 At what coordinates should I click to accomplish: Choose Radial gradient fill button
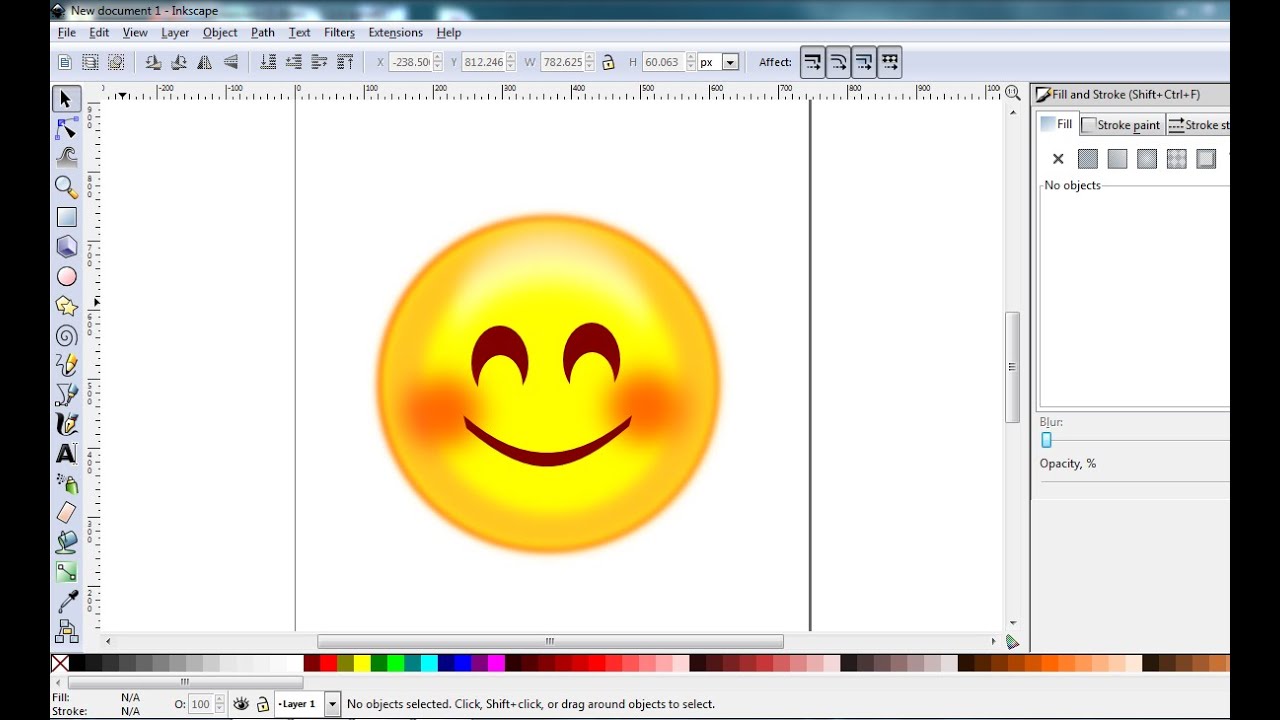1147,159
